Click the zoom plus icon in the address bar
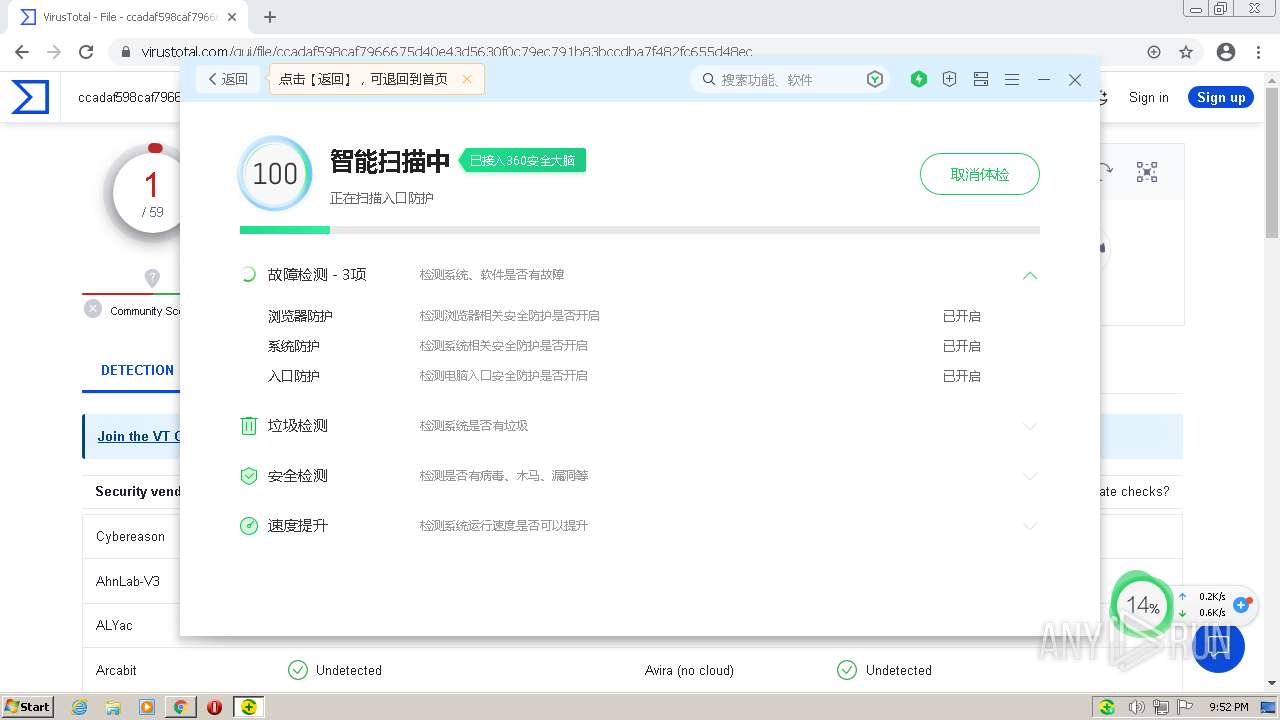 coord(1154,52)
